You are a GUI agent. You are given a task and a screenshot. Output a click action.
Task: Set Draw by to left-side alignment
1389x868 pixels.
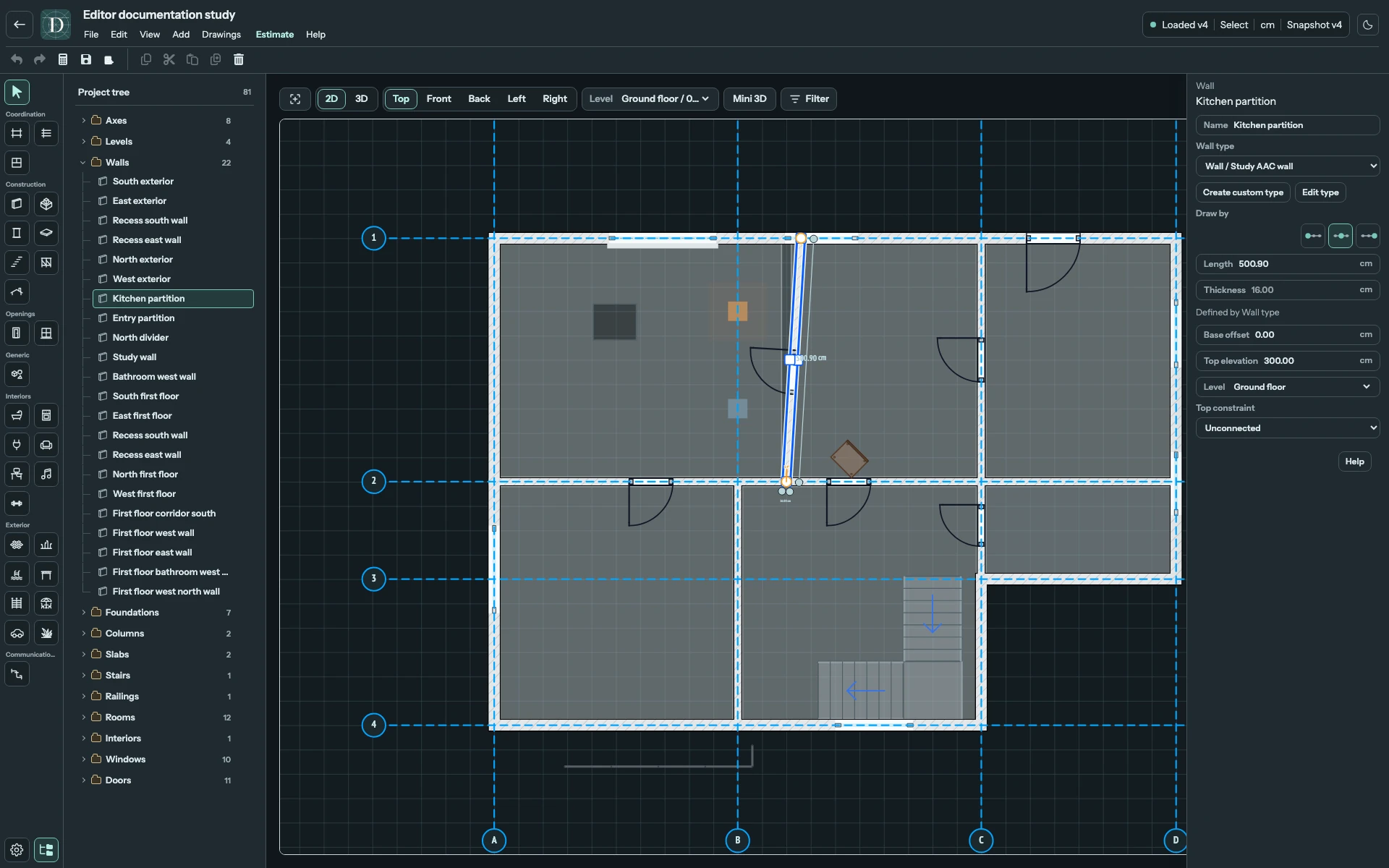(x=1312, y=236)
